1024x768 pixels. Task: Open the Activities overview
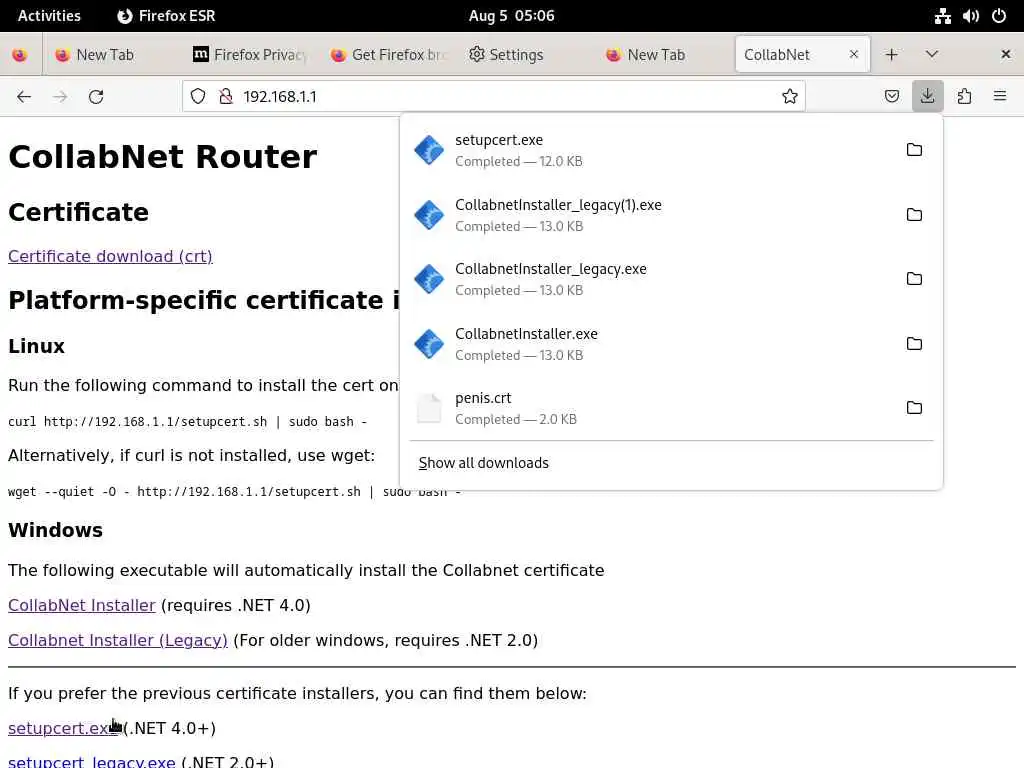49,16
